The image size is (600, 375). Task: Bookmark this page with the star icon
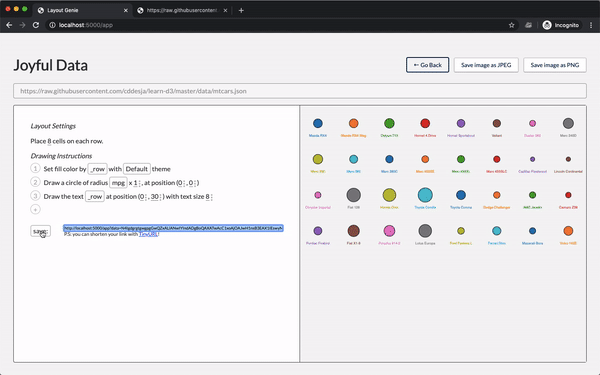512,25
